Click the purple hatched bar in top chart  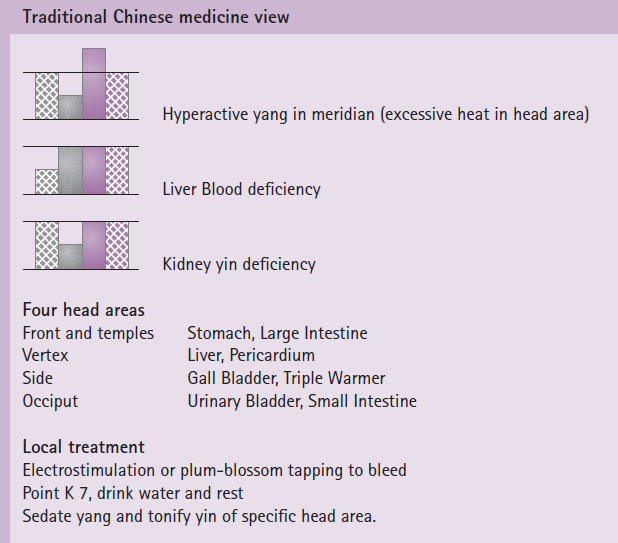click(117, 96)
